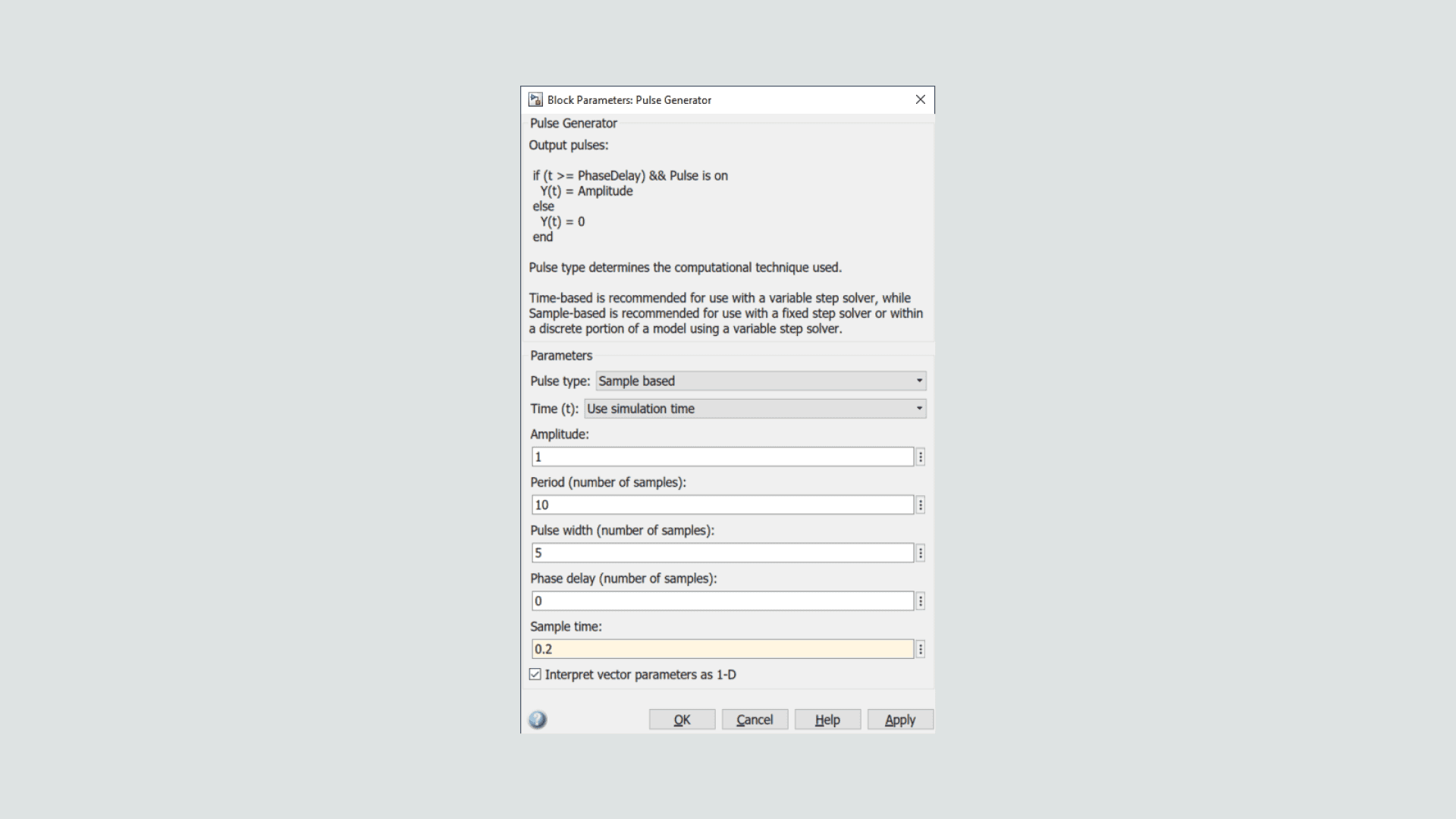
Task: Click the Sample time field showing 0.2
Action: pos(722,649)
